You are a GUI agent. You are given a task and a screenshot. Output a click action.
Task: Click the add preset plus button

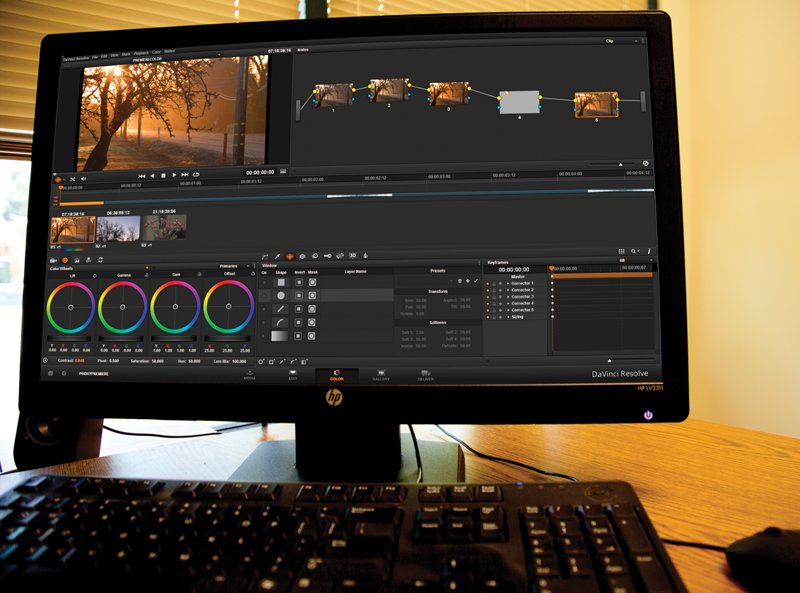[466, 280]
